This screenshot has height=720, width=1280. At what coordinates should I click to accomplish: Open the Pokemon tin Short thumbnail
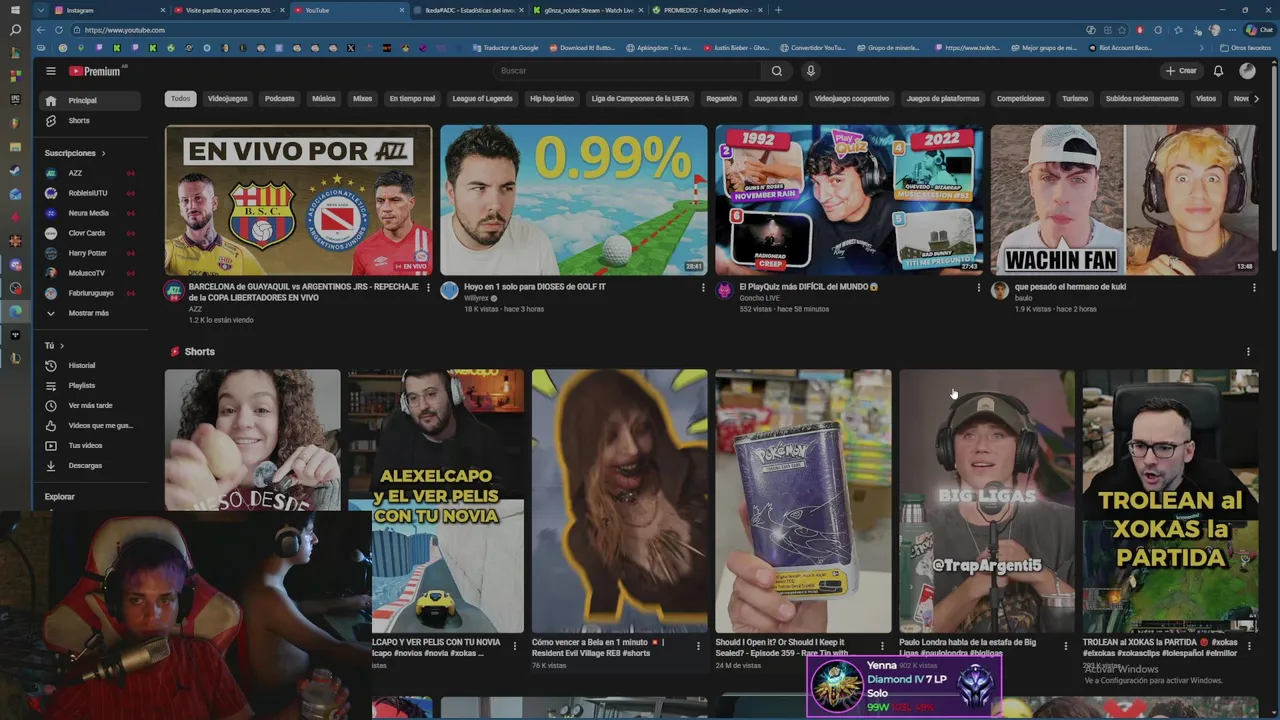[803, 501]
